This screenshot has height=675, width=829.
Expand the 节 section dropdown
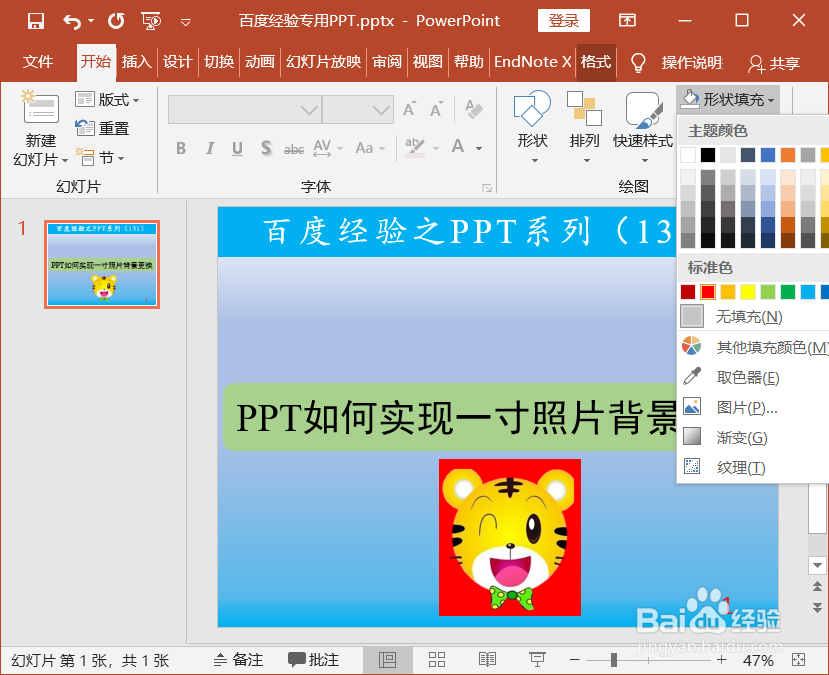(100, 158)
